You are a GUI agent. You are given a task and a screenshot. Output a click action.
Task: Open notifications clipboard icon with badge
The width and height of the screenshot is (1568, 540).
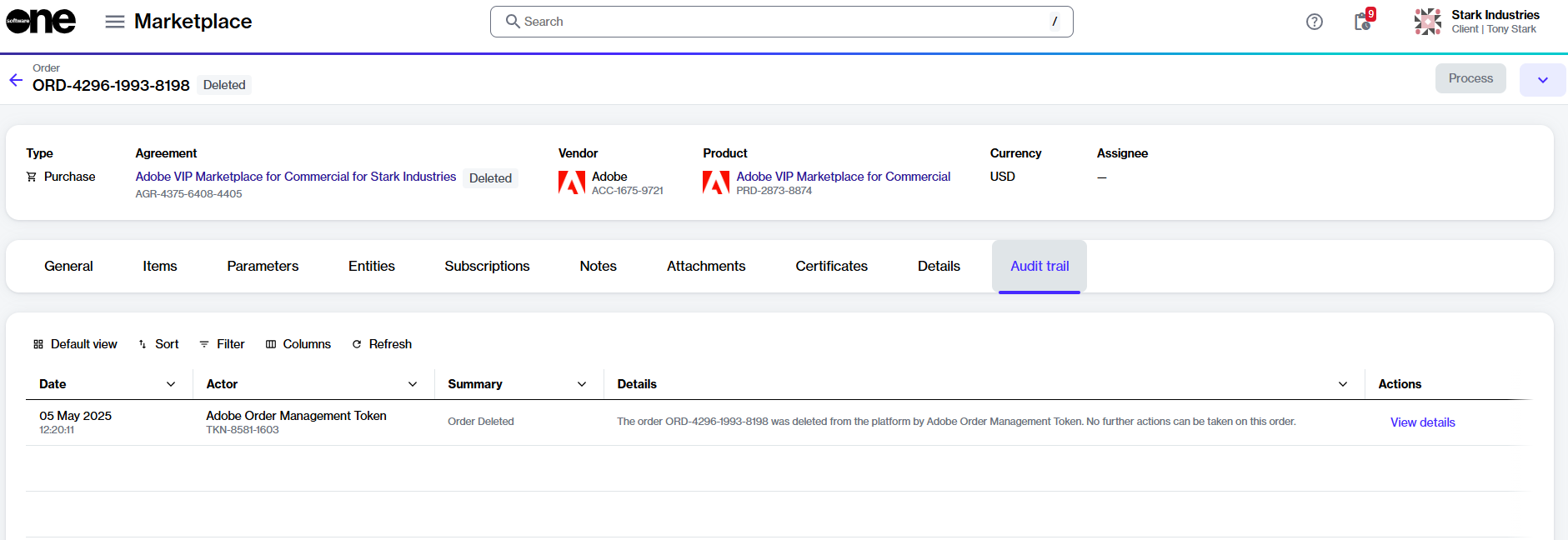tap(1363, 21)
